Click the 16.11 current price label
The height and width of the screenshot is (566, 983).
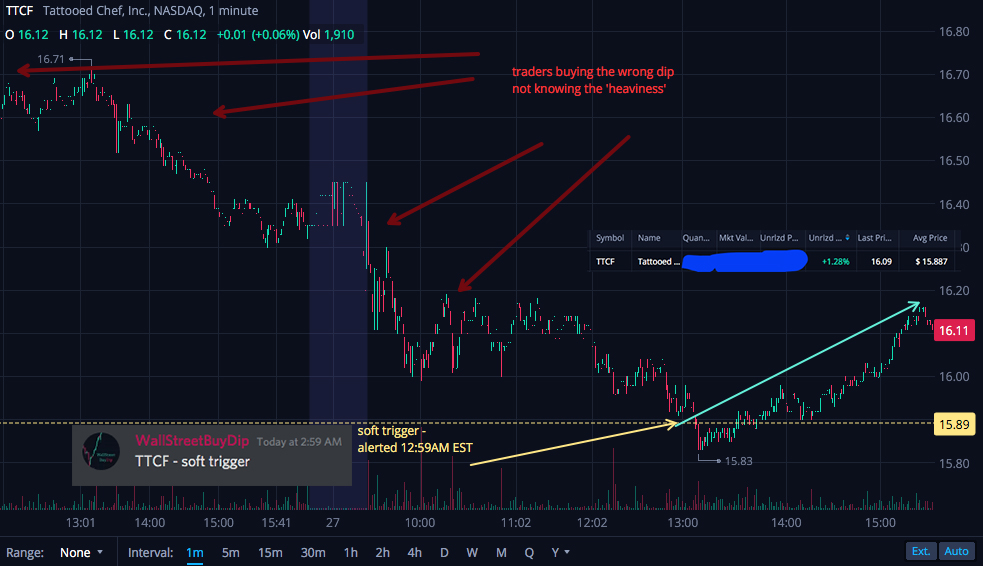[954, 330]
